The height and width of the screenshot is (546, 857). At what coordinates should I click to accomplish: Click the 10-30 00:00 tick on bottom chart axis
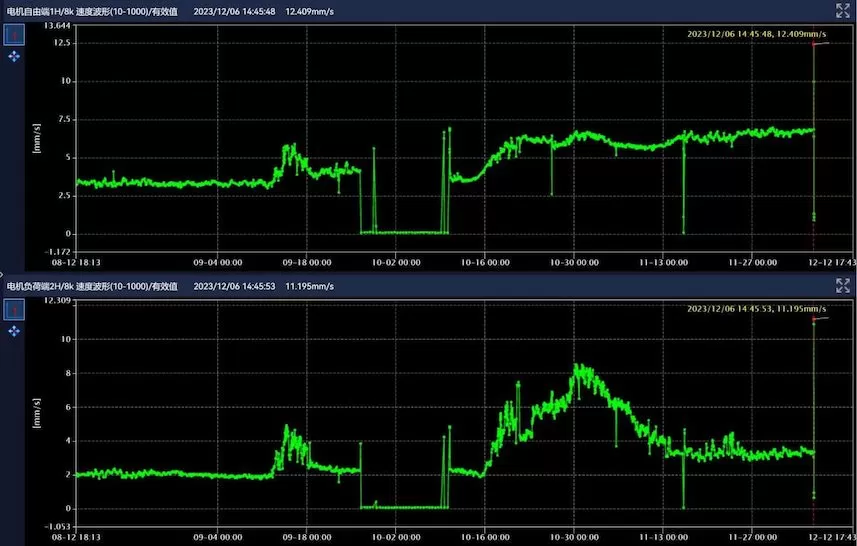(x=574, y=537)
